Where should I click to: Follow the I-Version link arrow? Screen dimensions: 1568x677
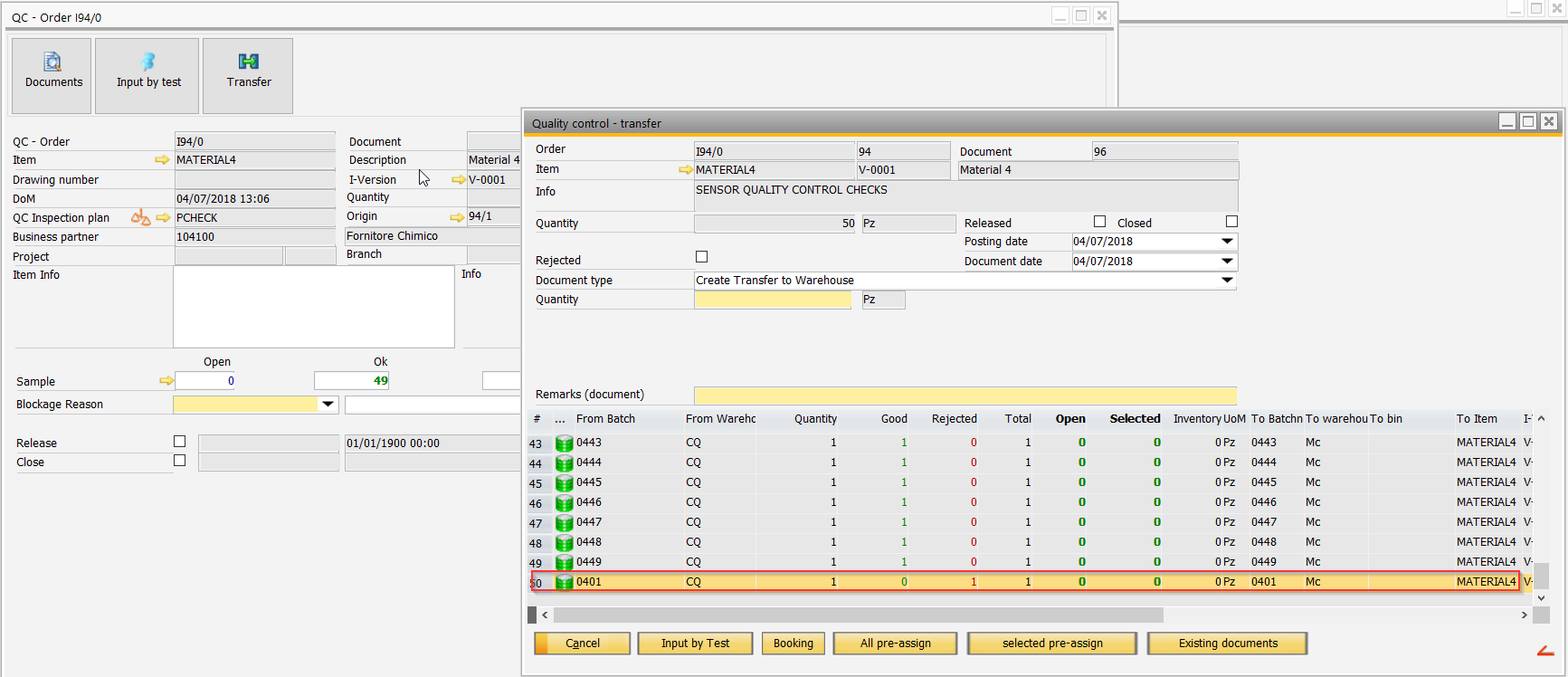coord(459,180)
